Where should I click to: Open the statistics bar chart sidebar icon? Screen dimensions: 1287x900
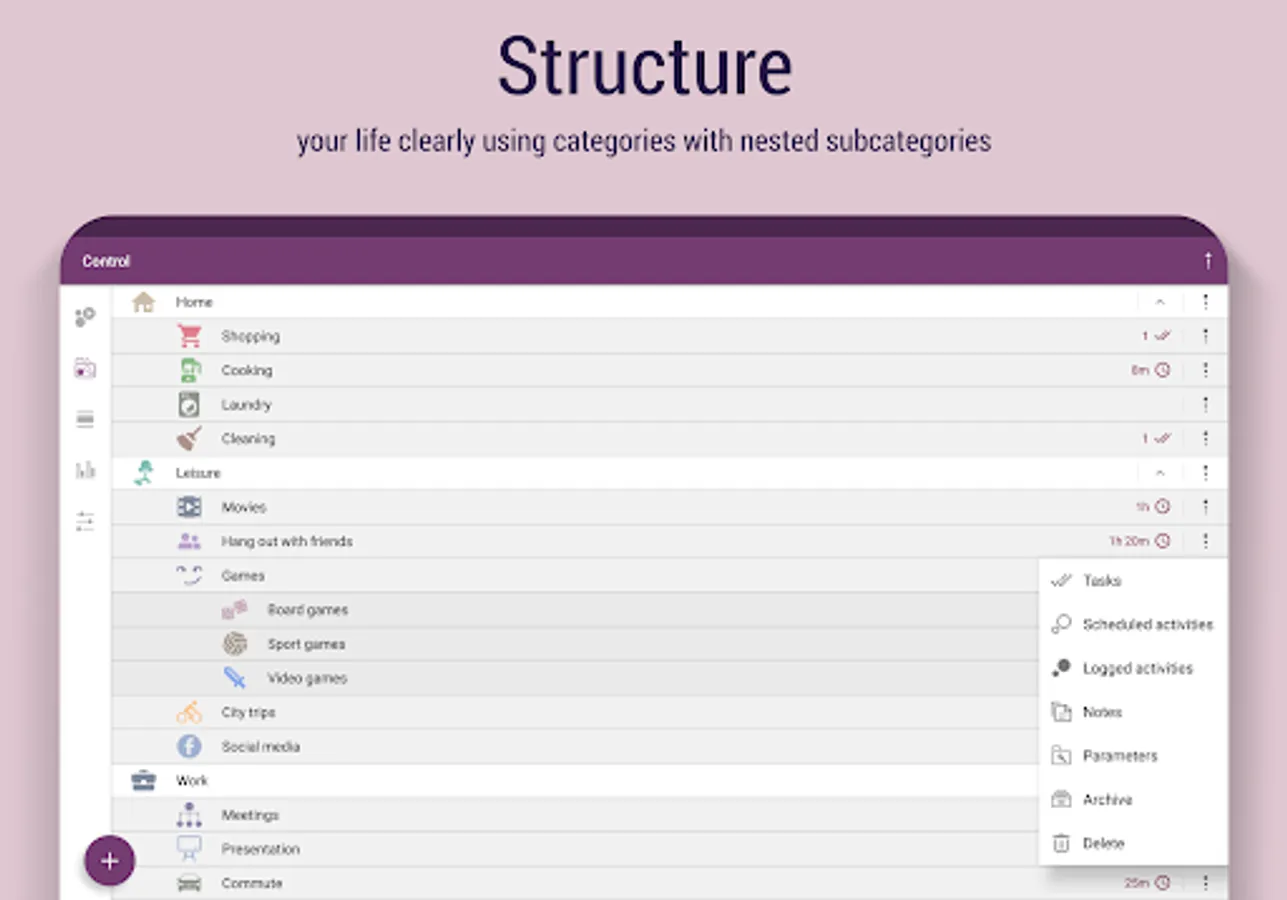[85, 470]
